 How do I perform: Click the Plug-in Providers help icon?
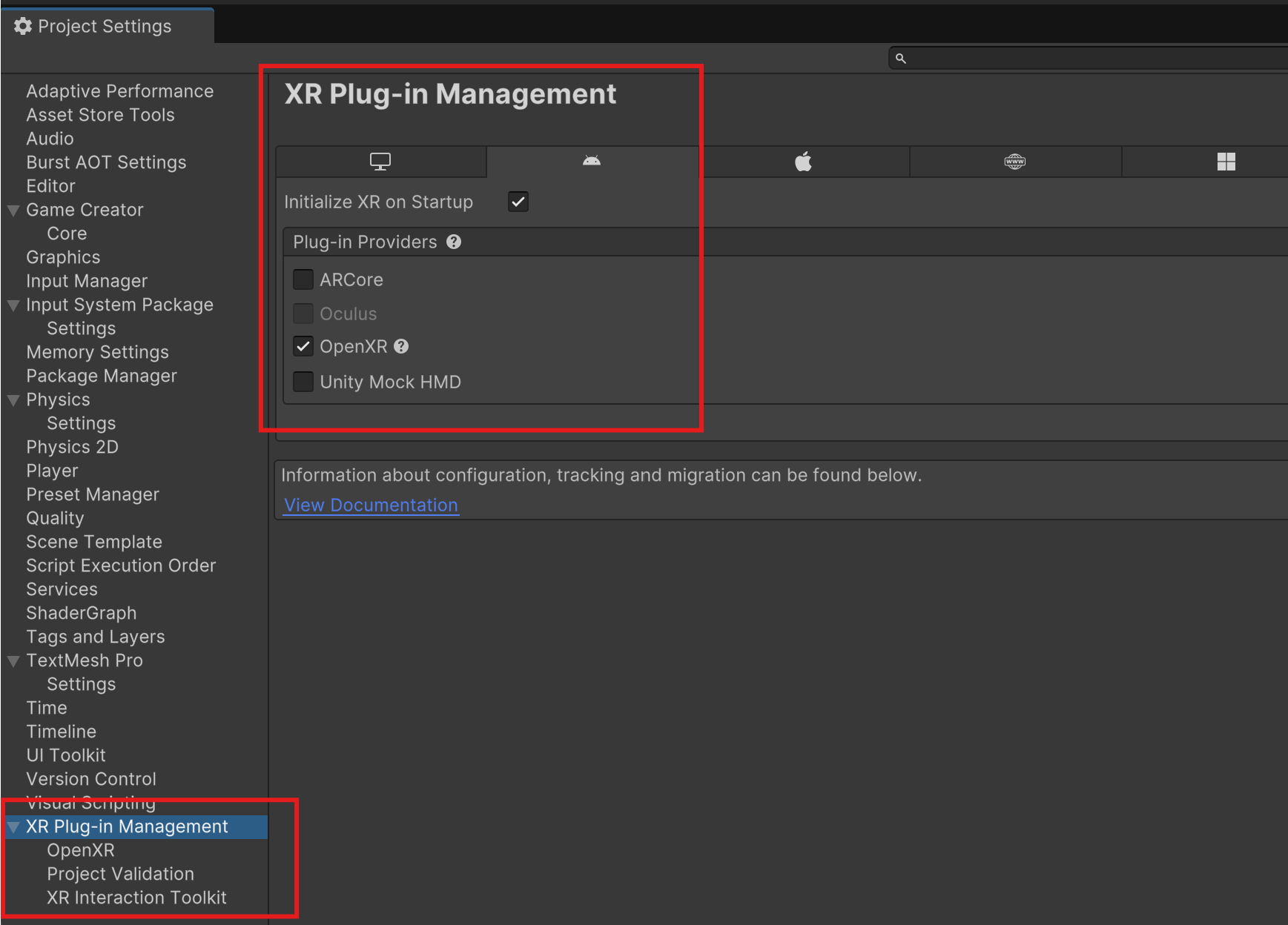[454, 242]
